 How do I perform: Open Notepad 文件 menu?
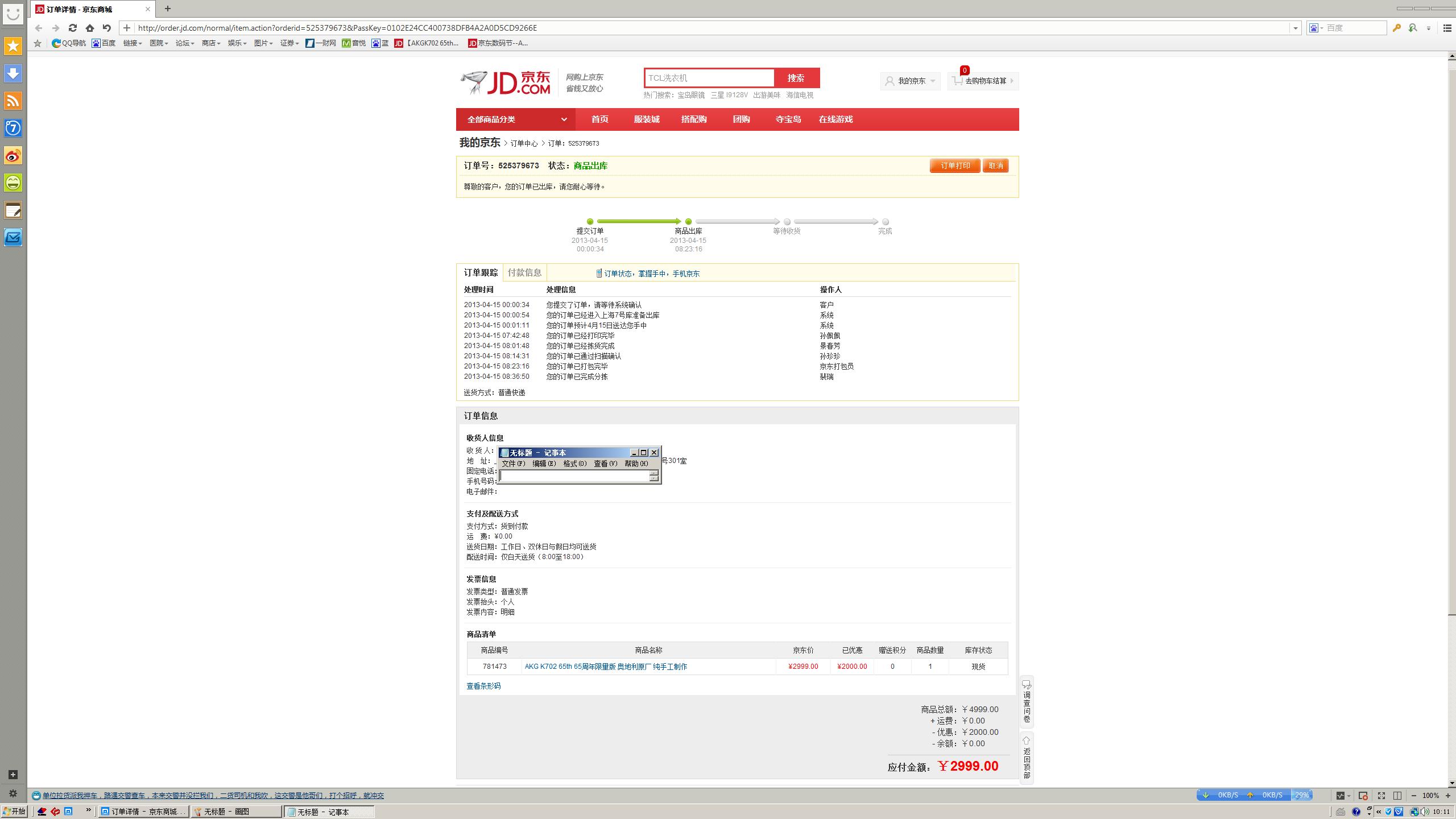[x=513, y=464]
